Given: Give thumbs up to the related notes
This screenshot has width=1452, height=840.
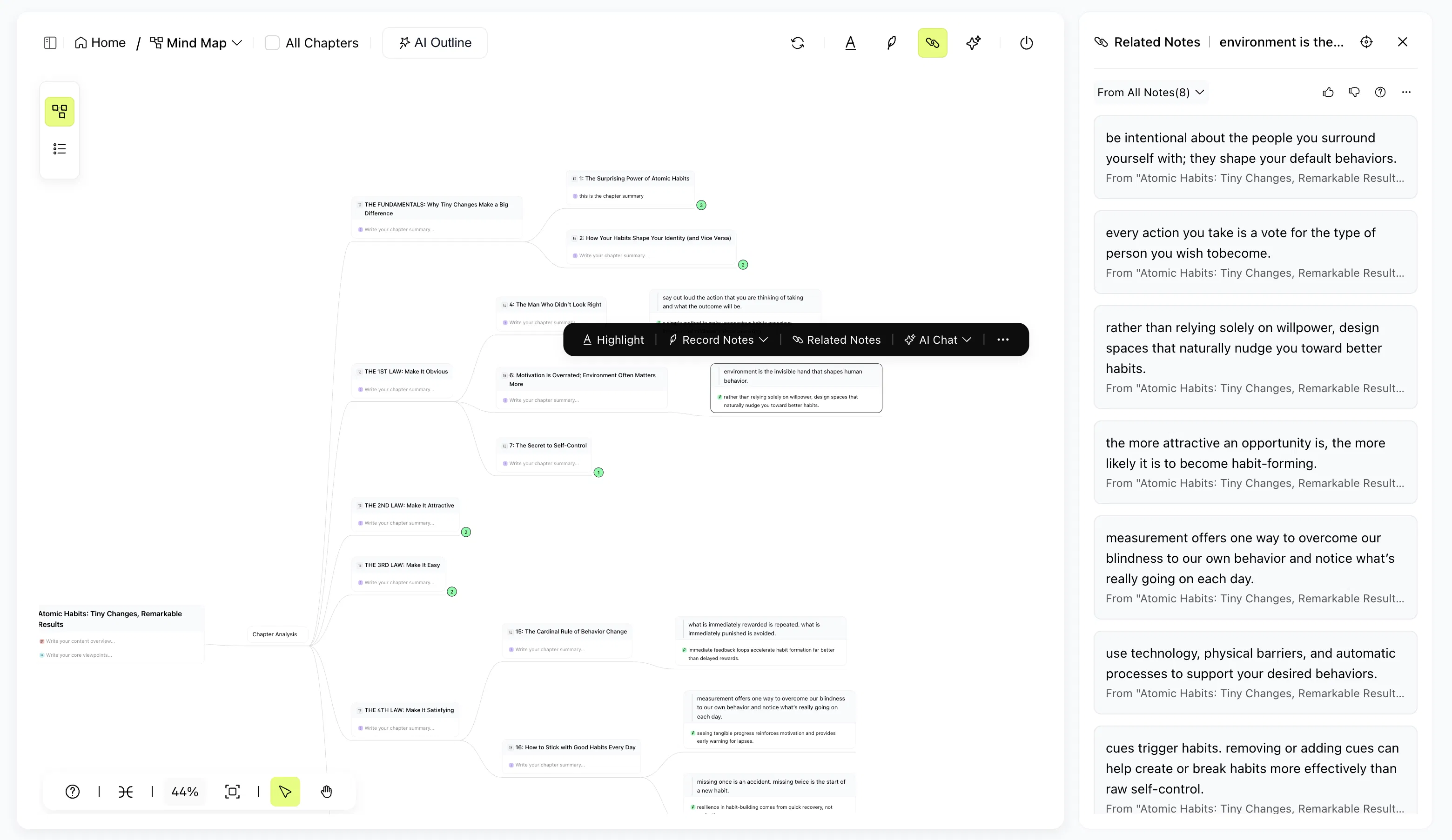Looking at the screenshot, I should coord(1328,92).
